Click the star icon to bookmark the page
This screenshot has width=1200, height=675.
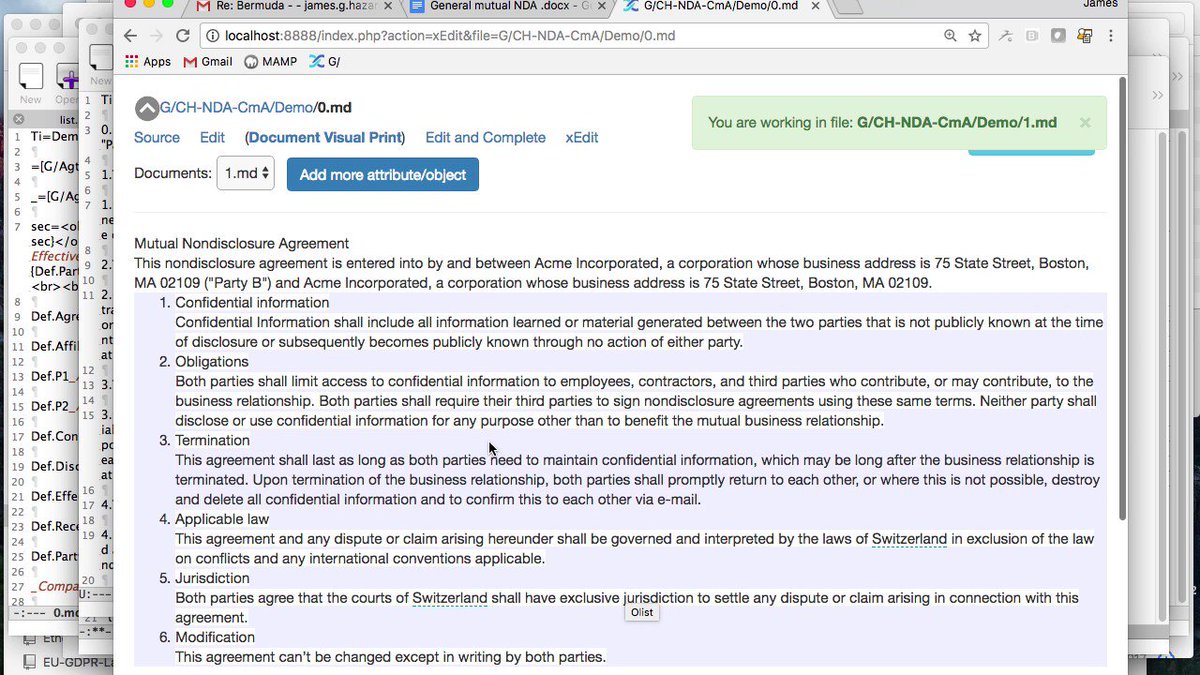click(974, 35)
